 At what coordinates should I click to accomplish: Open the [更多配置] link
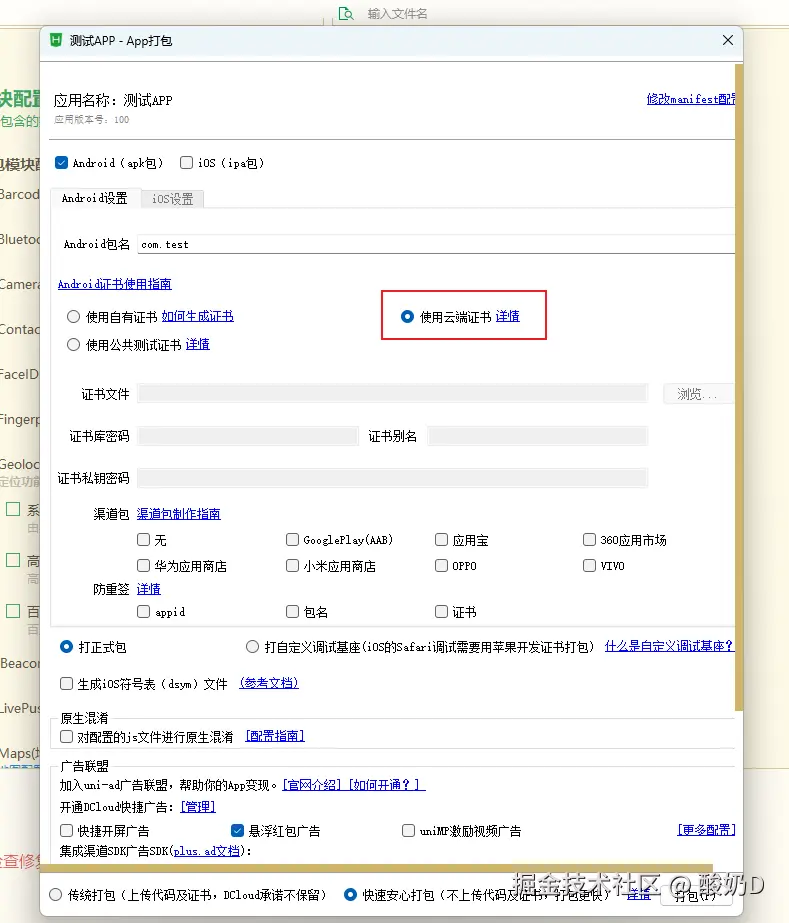coord(706,830)
